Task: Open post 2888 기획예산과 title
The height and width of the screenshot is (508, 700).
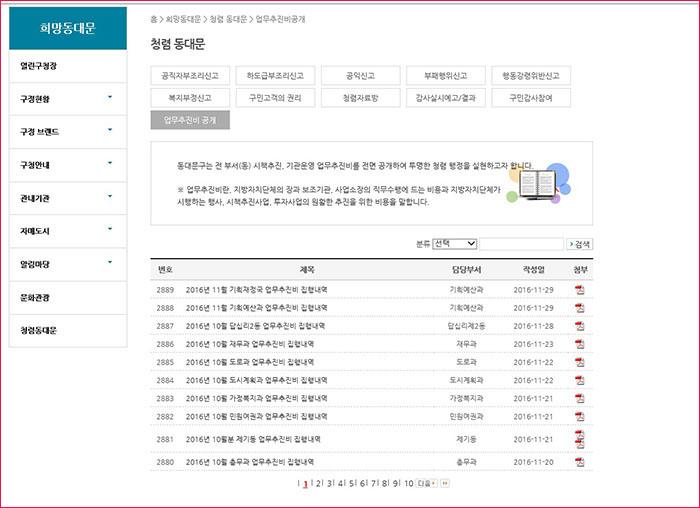Action: [257, 308]
